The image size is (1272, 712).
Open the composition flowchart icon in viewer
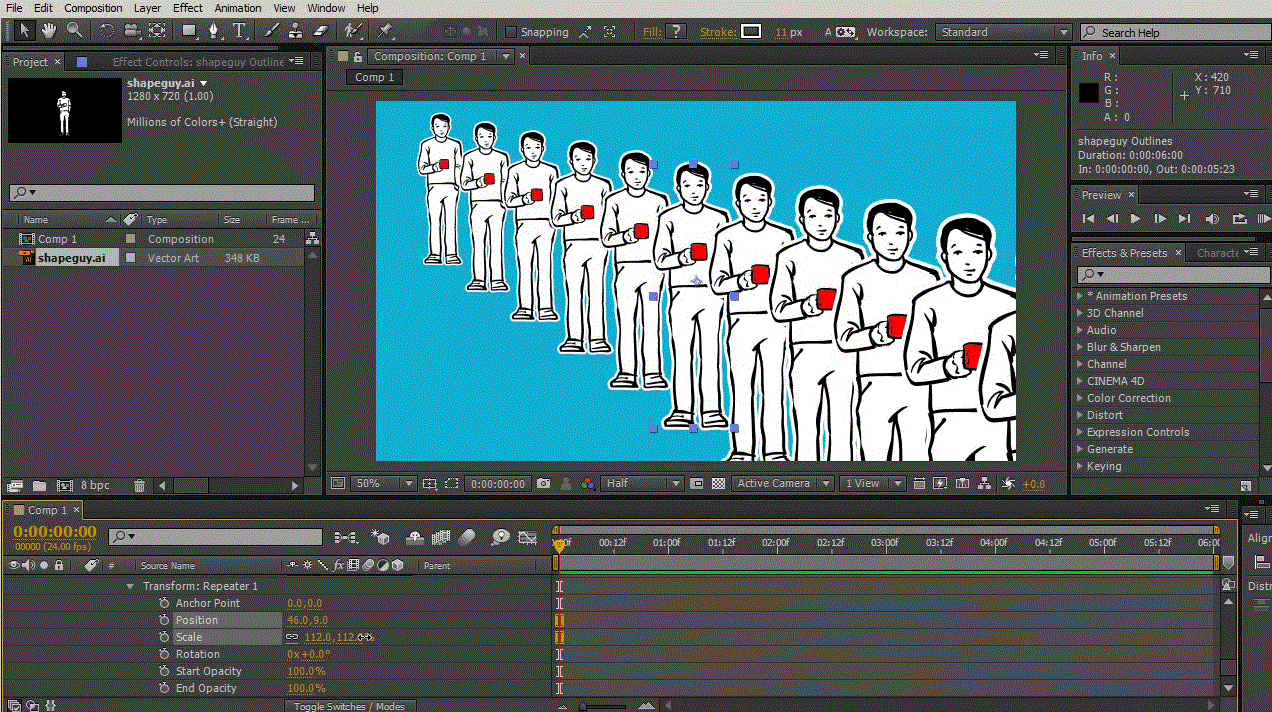coord(985,483)
